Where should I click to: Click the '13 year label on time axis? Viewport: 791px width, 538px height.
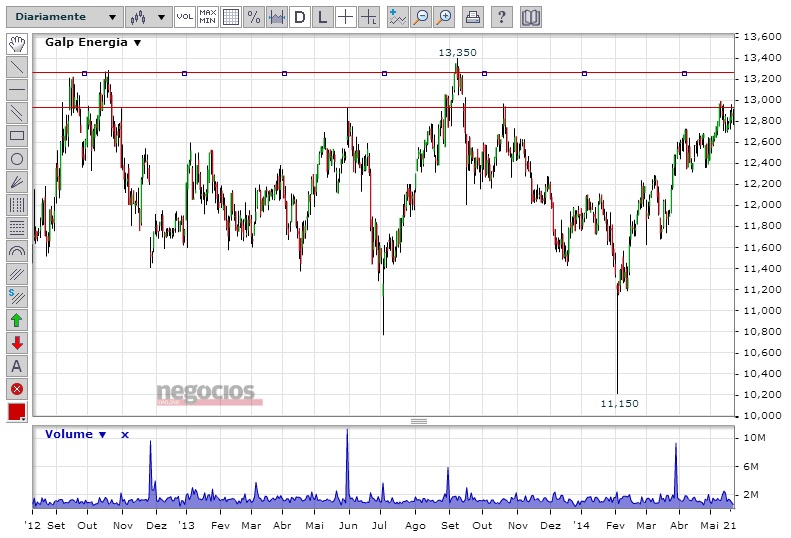(186, 526)
